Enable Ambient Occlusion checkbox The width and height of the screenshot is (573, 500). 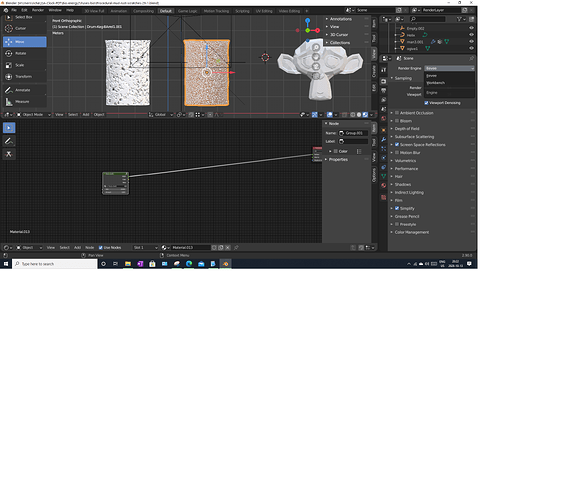[397, 113]
